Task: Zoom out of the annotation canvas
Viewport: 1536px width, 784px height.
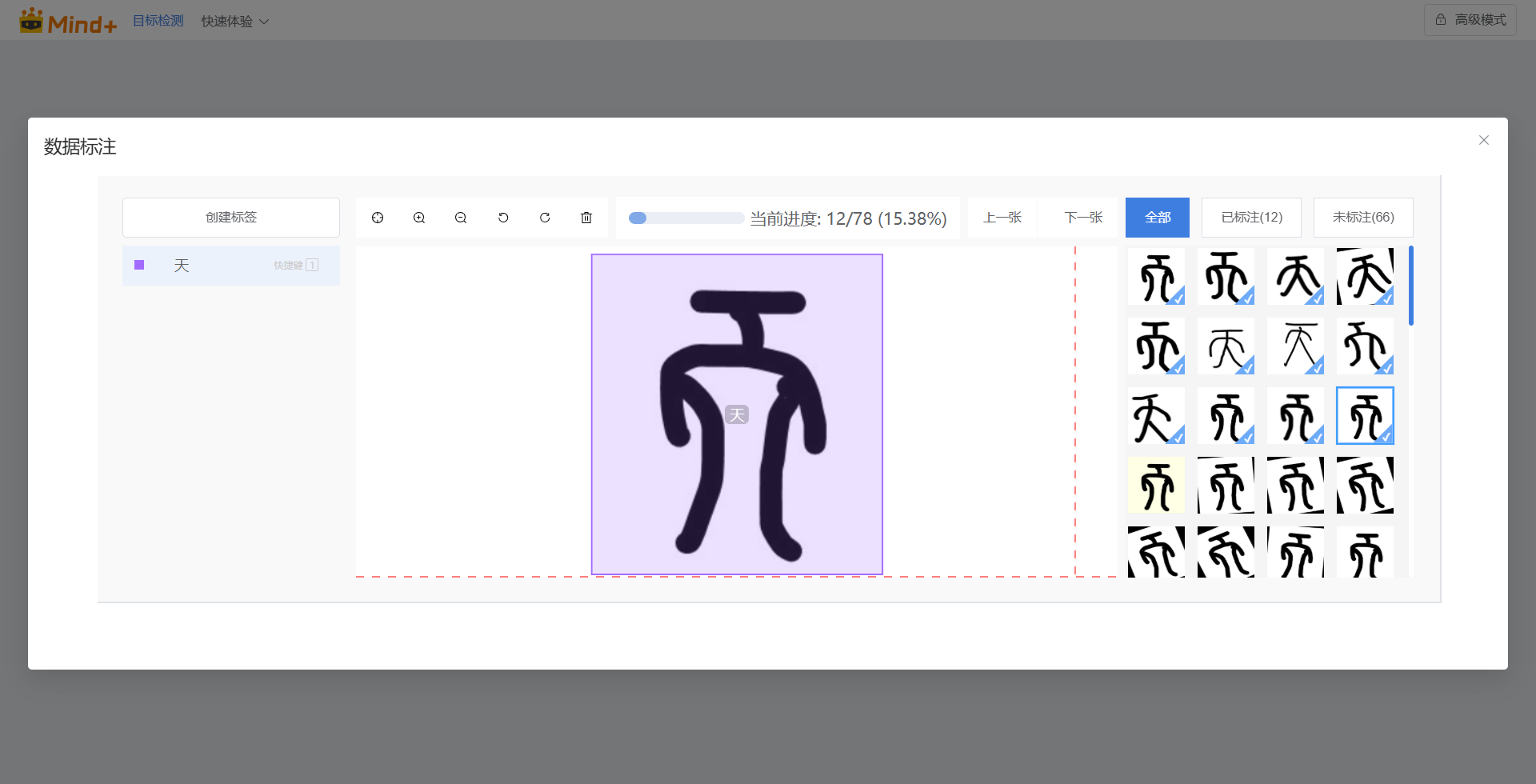Action: (x=461, y=217)
